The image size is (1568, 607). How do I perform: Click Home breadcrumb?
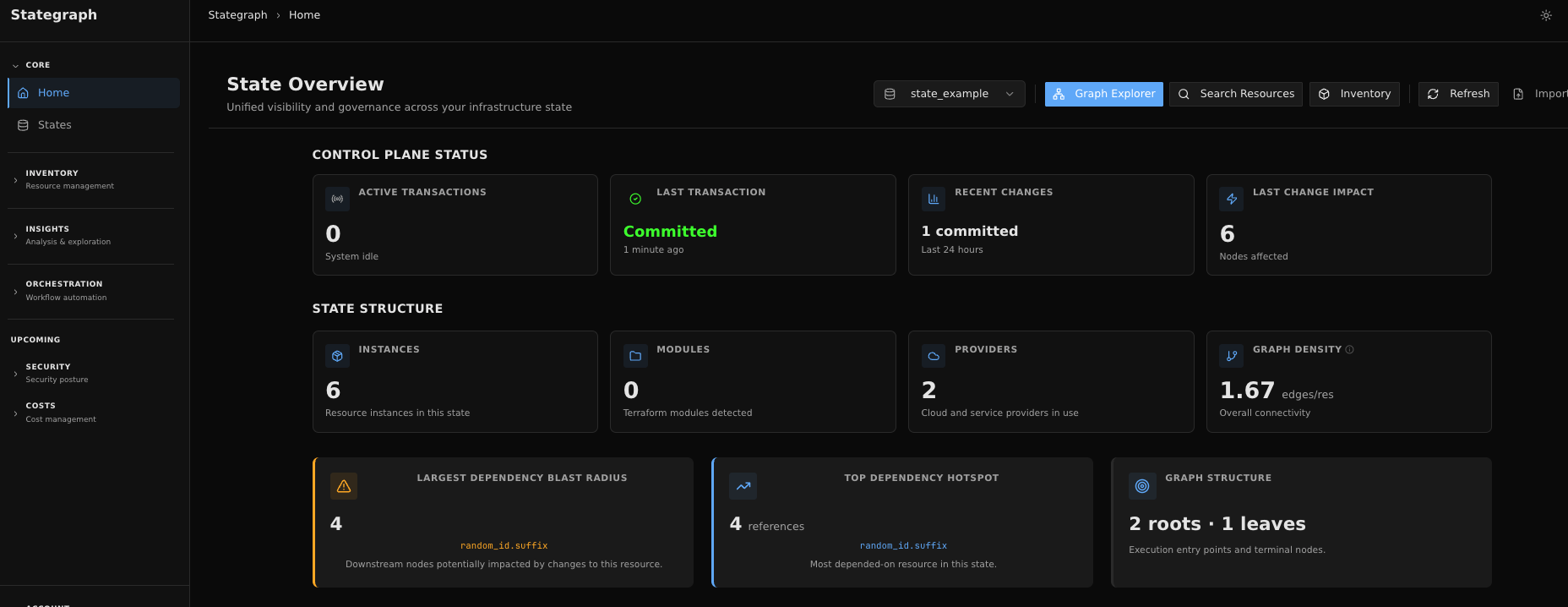(304, 15)
